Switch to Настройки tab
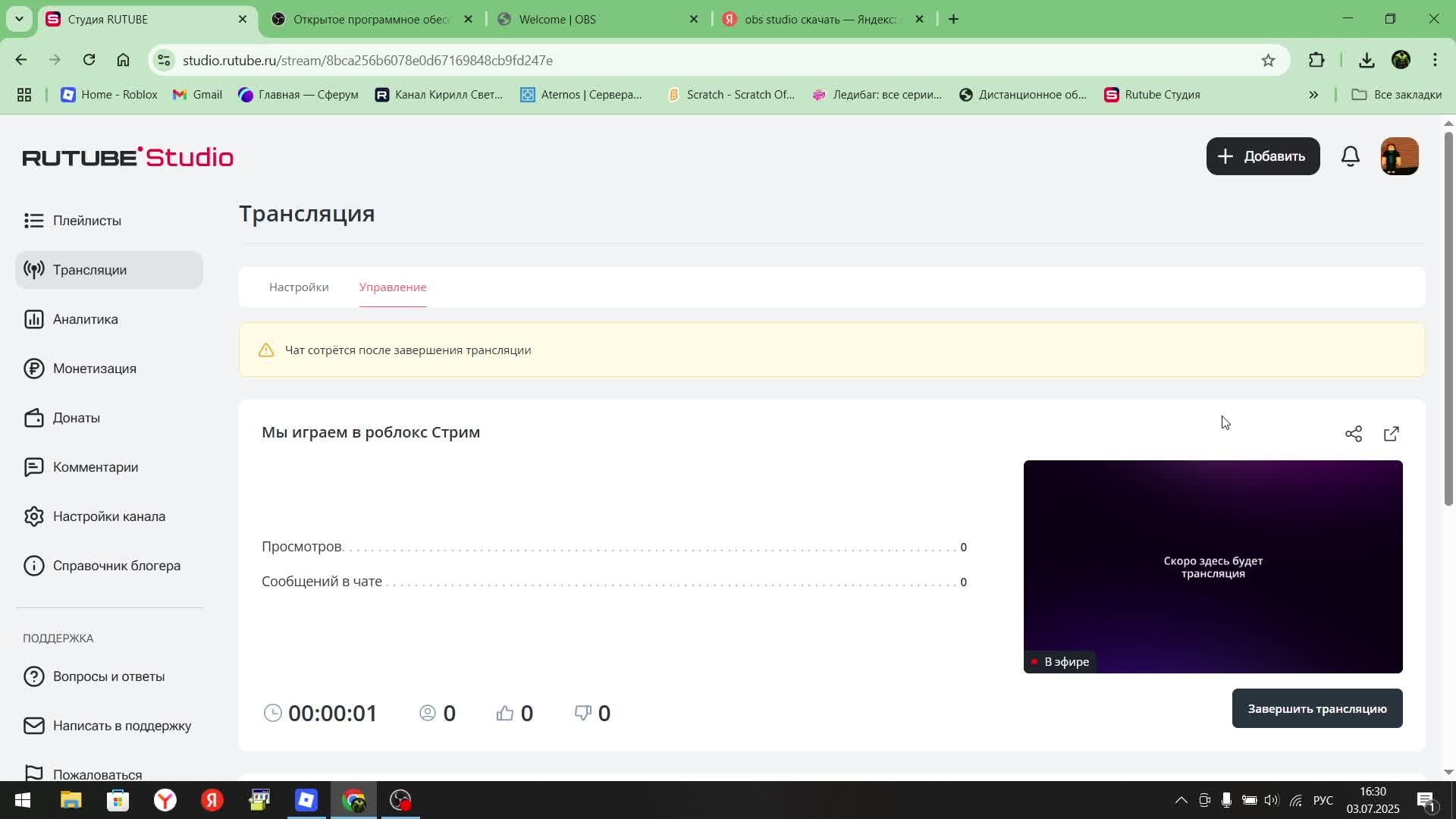This screenshot has width=1456, height=819. coord(299,287)
